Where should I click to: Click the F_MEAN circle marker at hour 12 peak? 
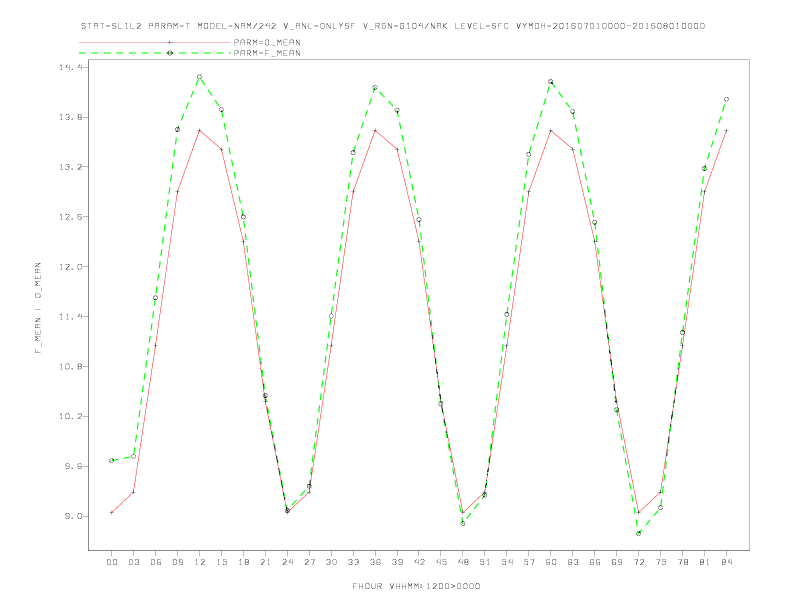click(200, 77)
